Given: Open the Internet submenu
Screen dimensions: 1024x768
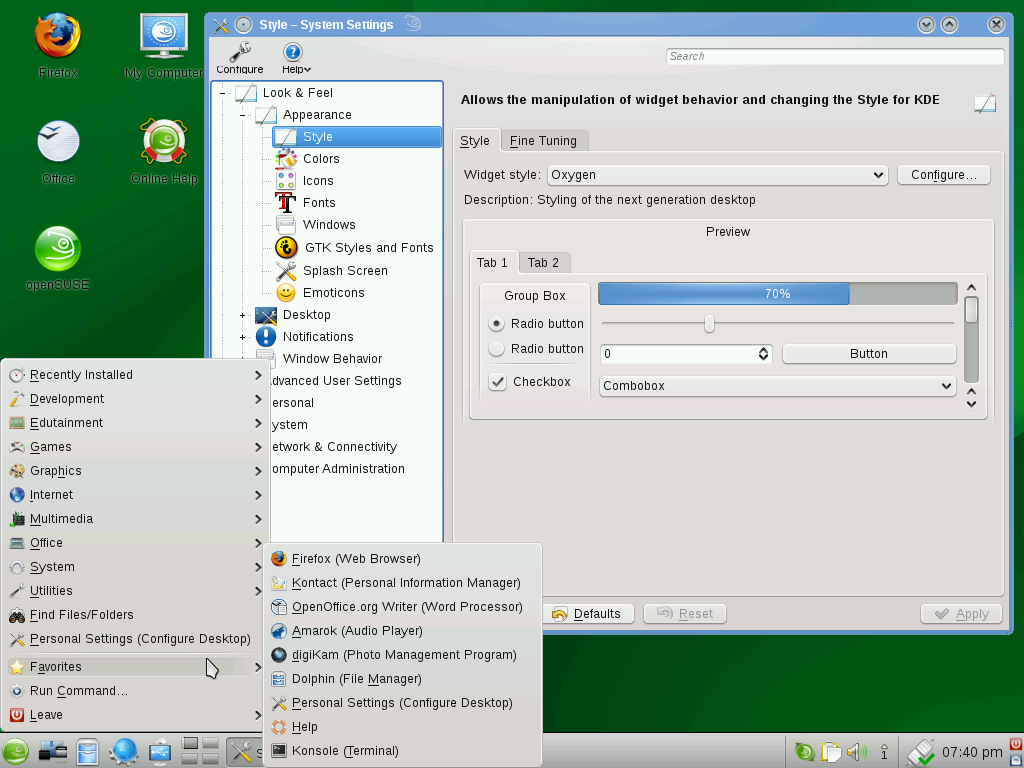Looking at the screenshot, I should [135, 495].
